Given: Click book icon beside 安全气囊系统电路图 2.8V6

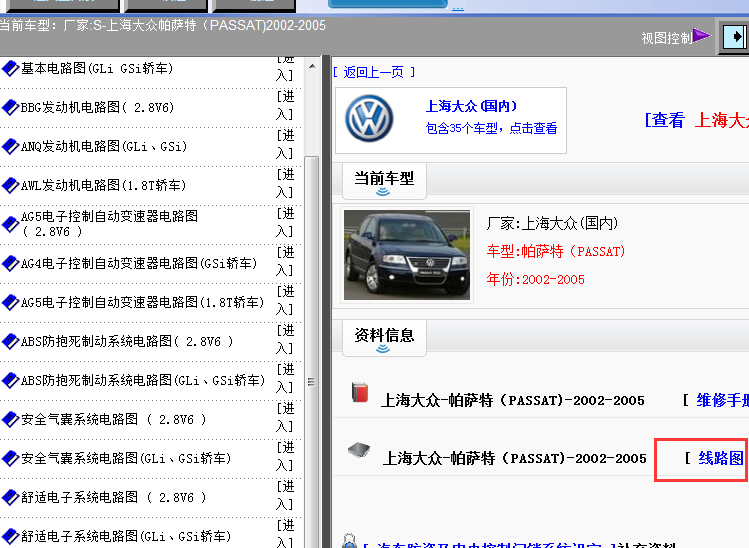Looking at the screenshot, I should [10, 419].
